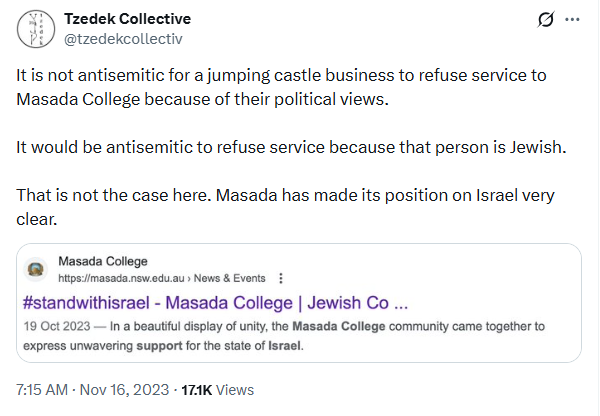Click the Masada College site name above the URL
Screen dimensions: 600x416
[x=103, y=261]
